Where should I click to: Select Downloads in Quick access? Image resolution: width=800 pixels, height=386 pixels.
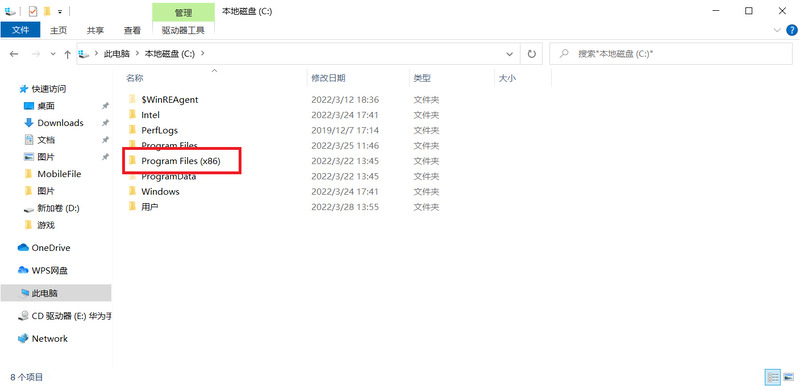(x=60, y=123)
